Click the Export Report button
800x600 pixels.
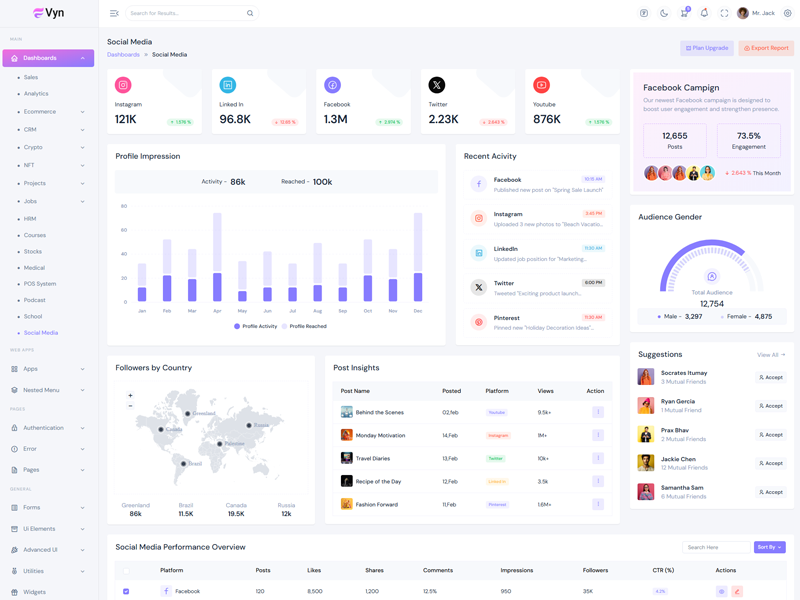766,48
